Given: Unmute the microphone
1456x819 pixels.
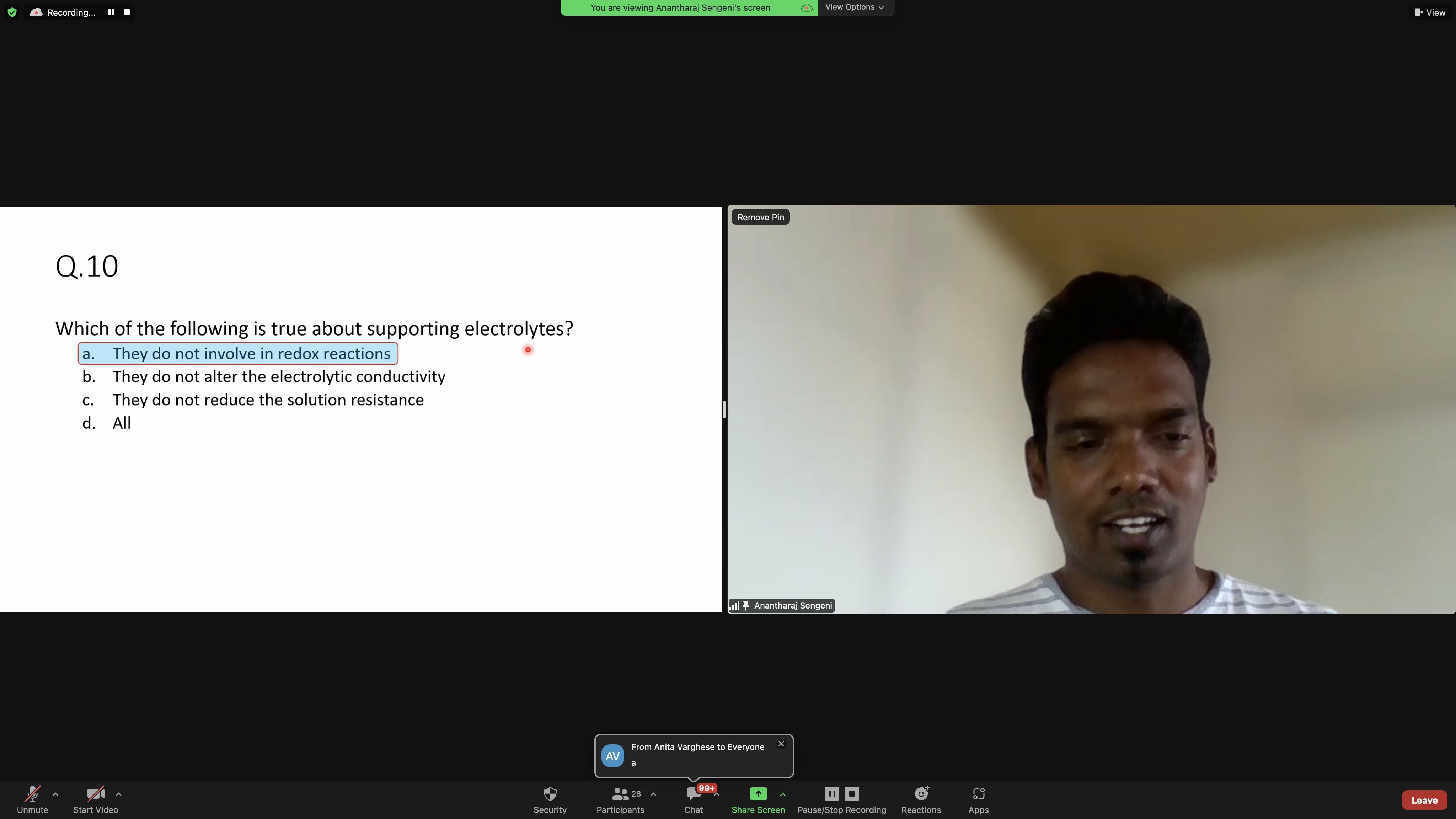Looking at the screenshot, I should pyautogui.click(x=32, y=794).
